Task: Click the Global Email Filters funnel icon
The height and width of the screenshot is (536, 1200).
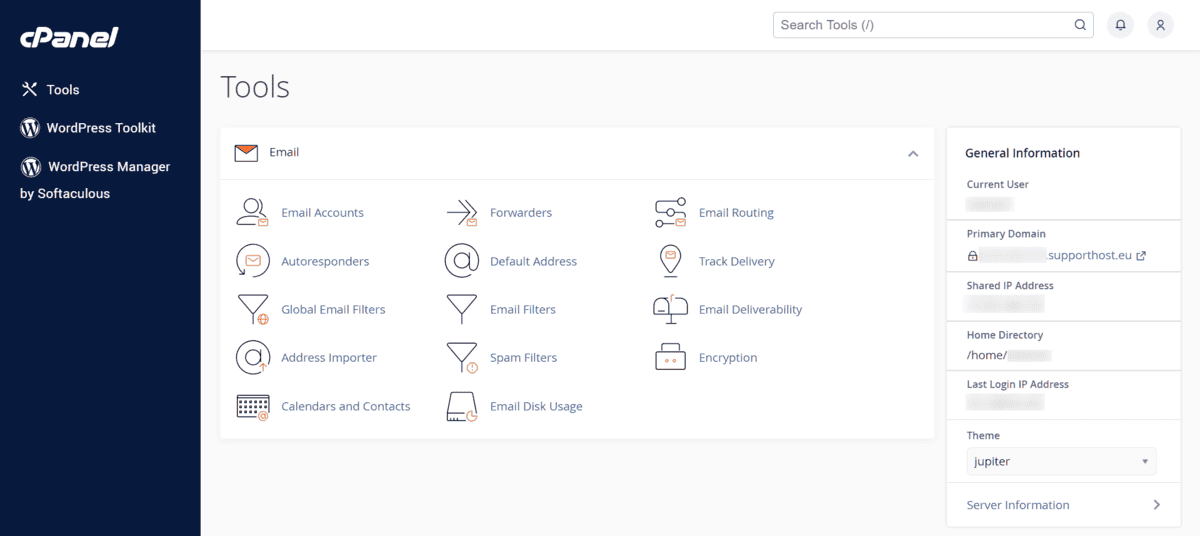Action: point(252,309)
